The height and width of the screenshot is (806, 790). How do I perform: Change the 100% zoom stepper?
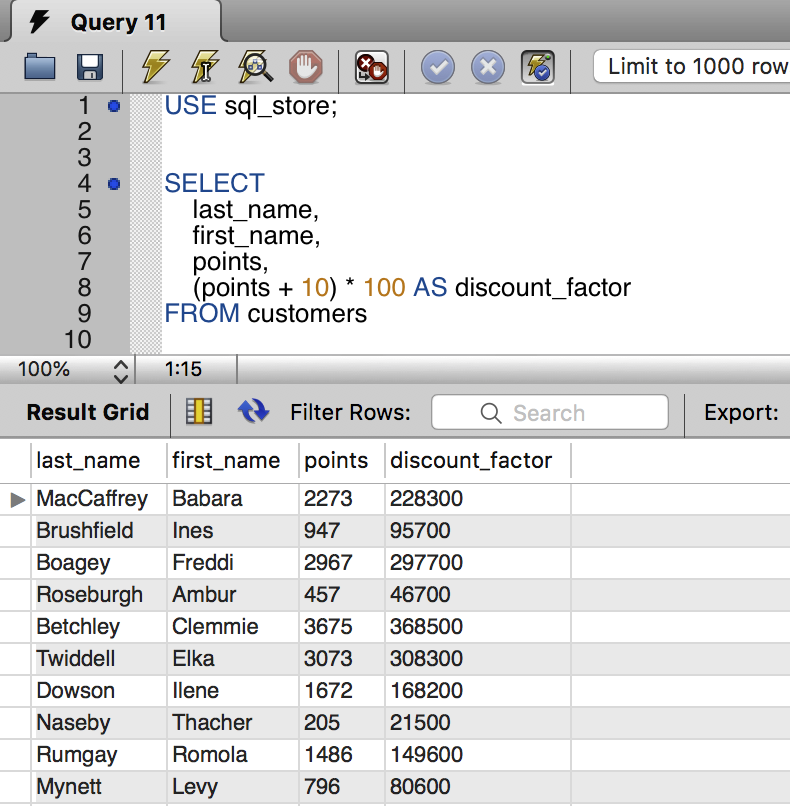(121, 370)
